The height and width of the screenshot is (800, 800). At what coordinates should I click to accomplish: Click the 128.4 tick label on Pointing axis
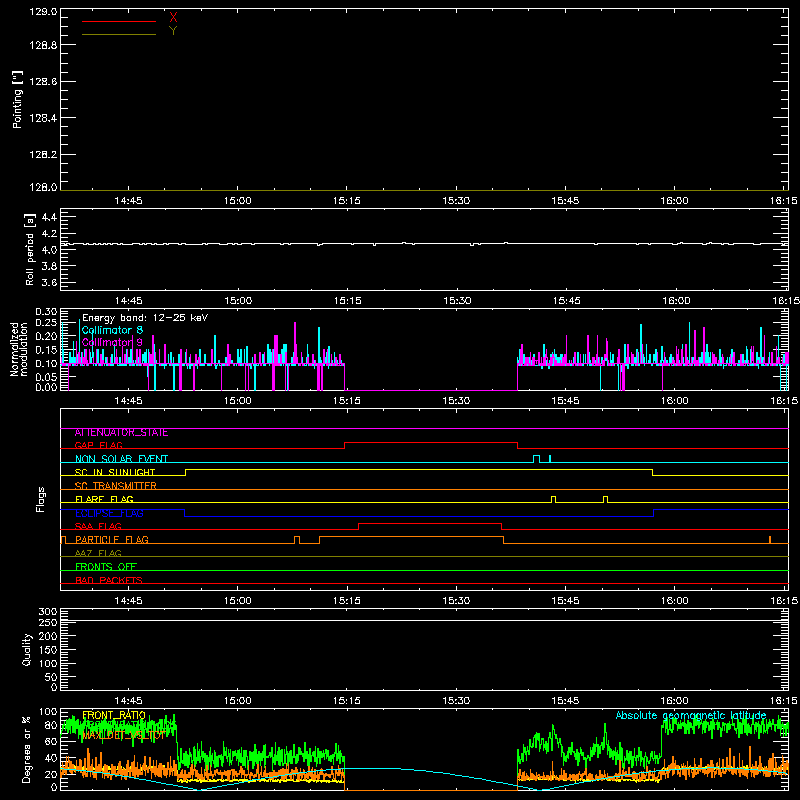coord(43,118)
